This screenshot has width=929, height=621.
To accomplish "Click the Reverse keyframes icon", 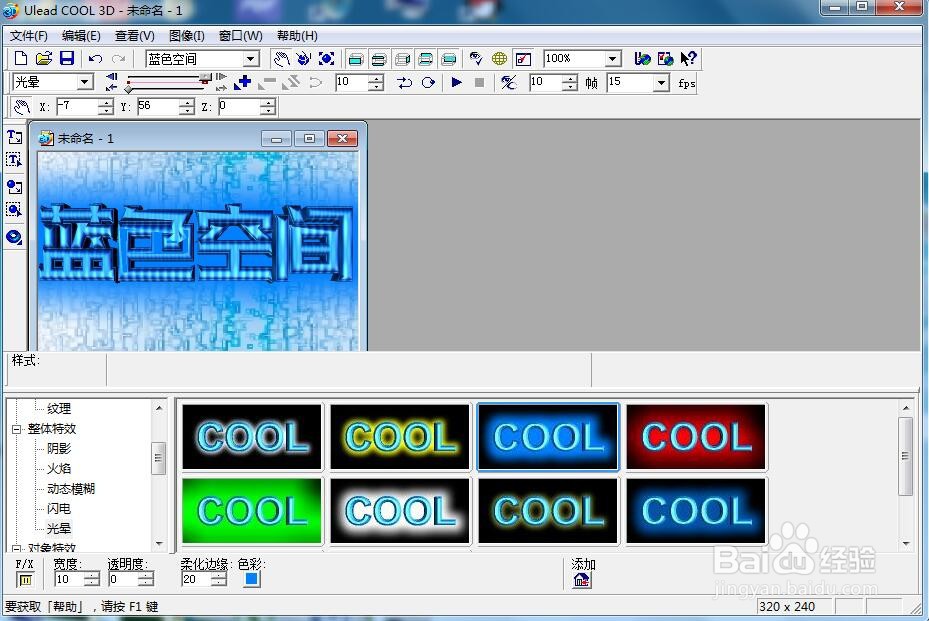I will (291, 82).
